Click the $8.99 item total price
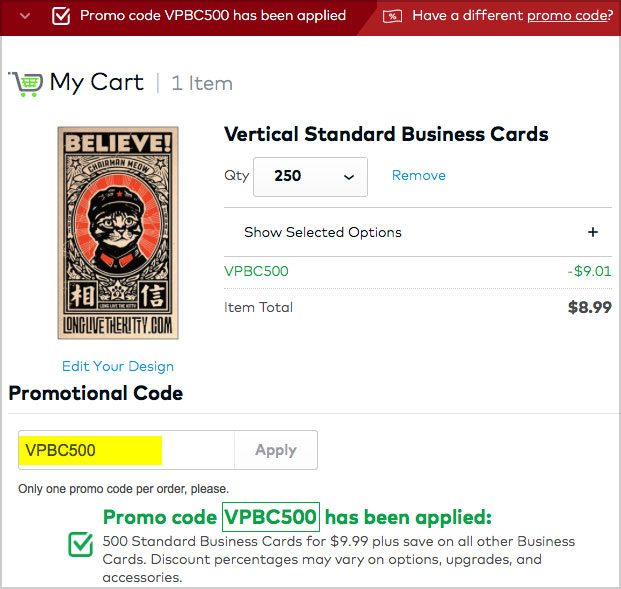The width and height of the screenshot is (621, 589). point(590,307)
